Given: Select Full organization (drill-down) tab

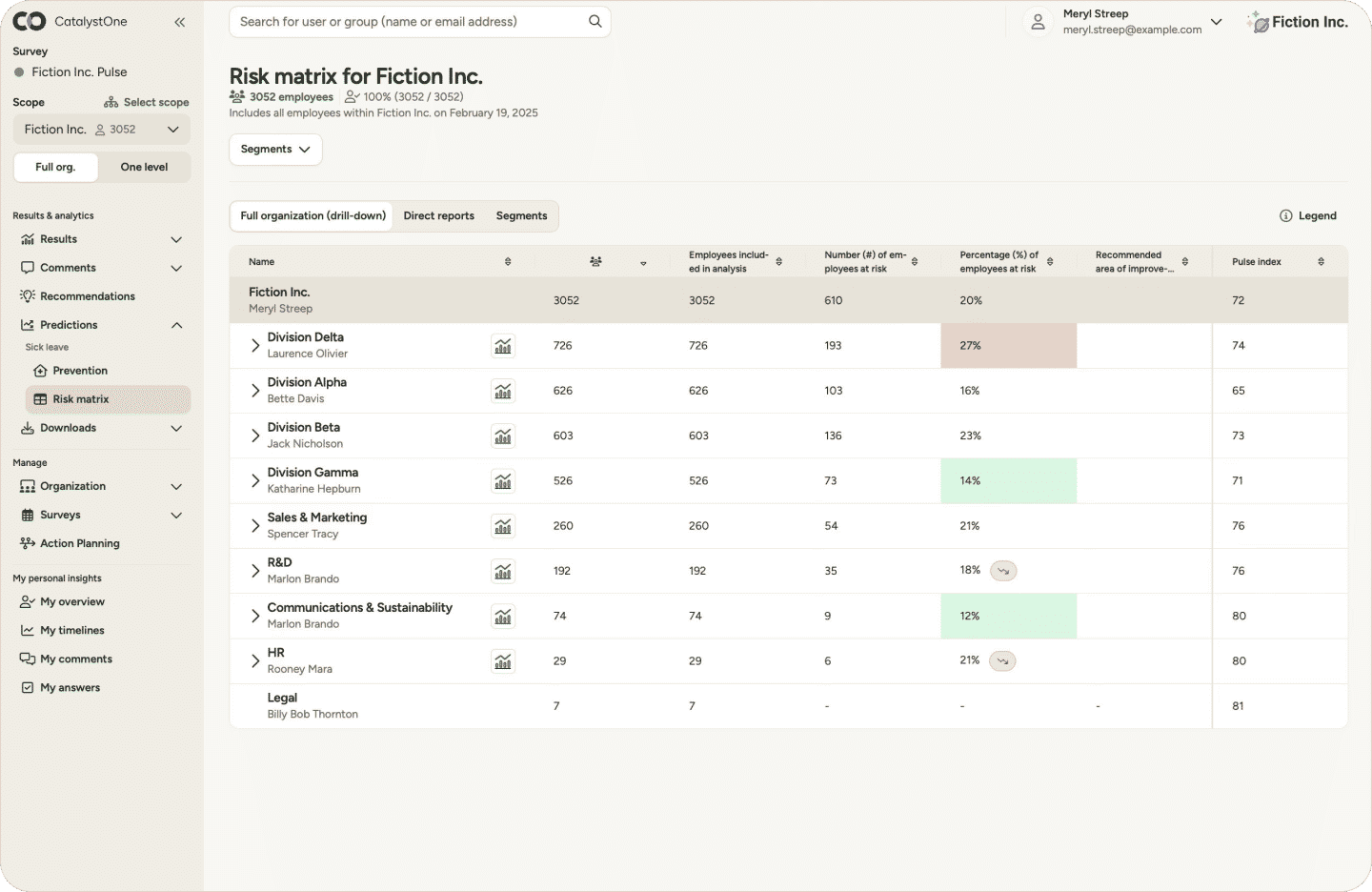Looking at the screenshot, I should tap(313, 216).
